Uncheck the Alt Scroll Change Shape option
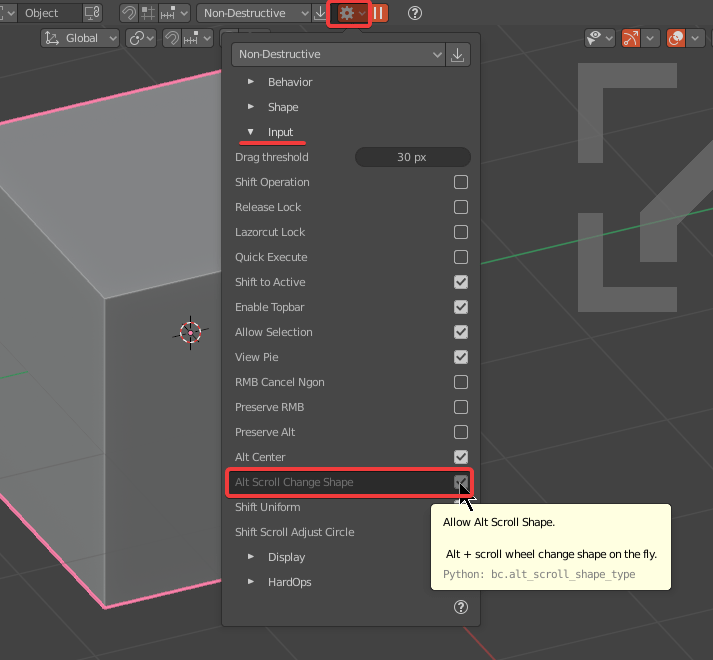The width and height of the screenshot is (713, 660). [461, 482]
